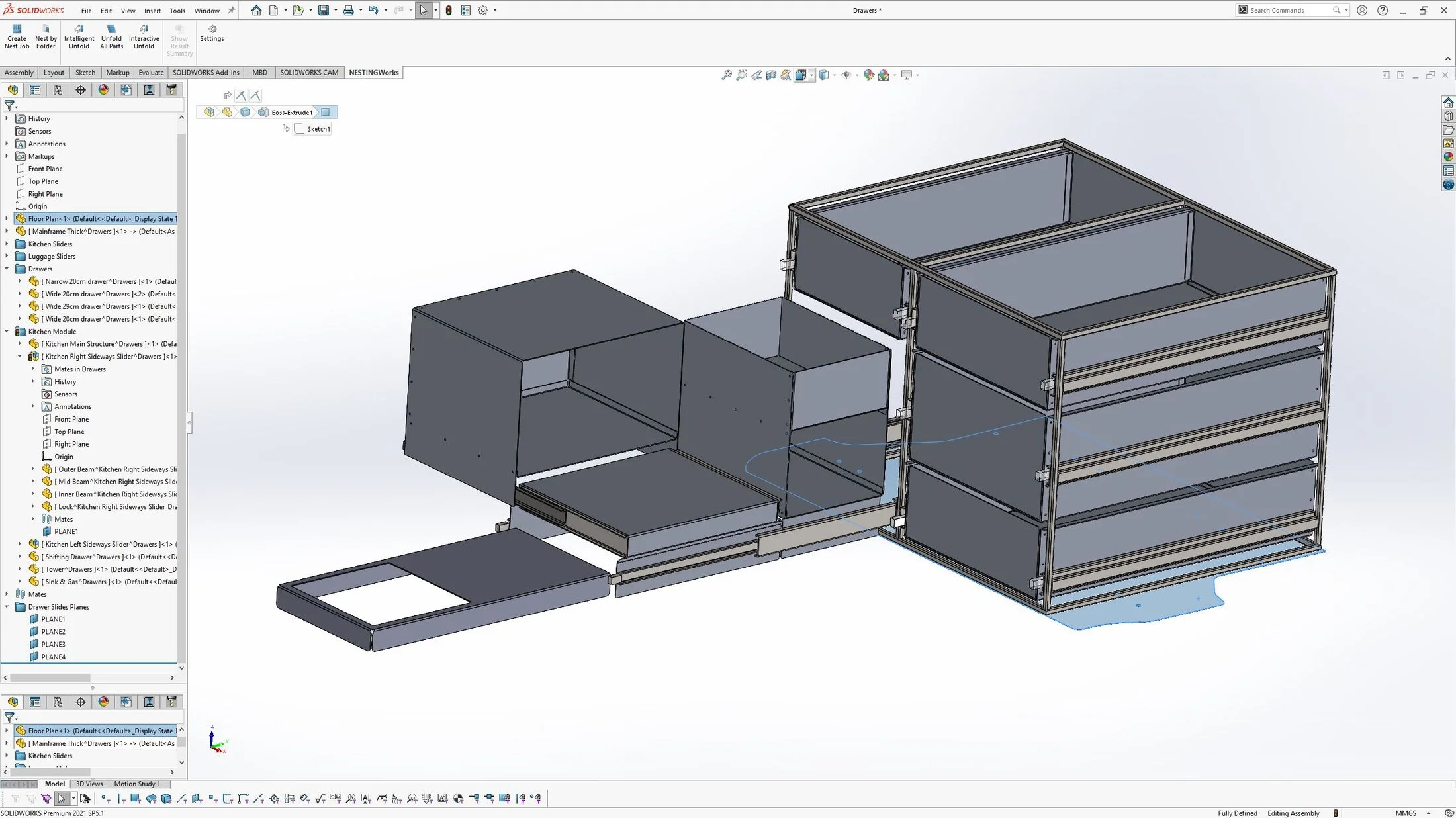This screenshot has height=818, width=1456.
Task: Open SOLIDWORKS Resources home in the task pane
Action: [x=1448, y=103]
